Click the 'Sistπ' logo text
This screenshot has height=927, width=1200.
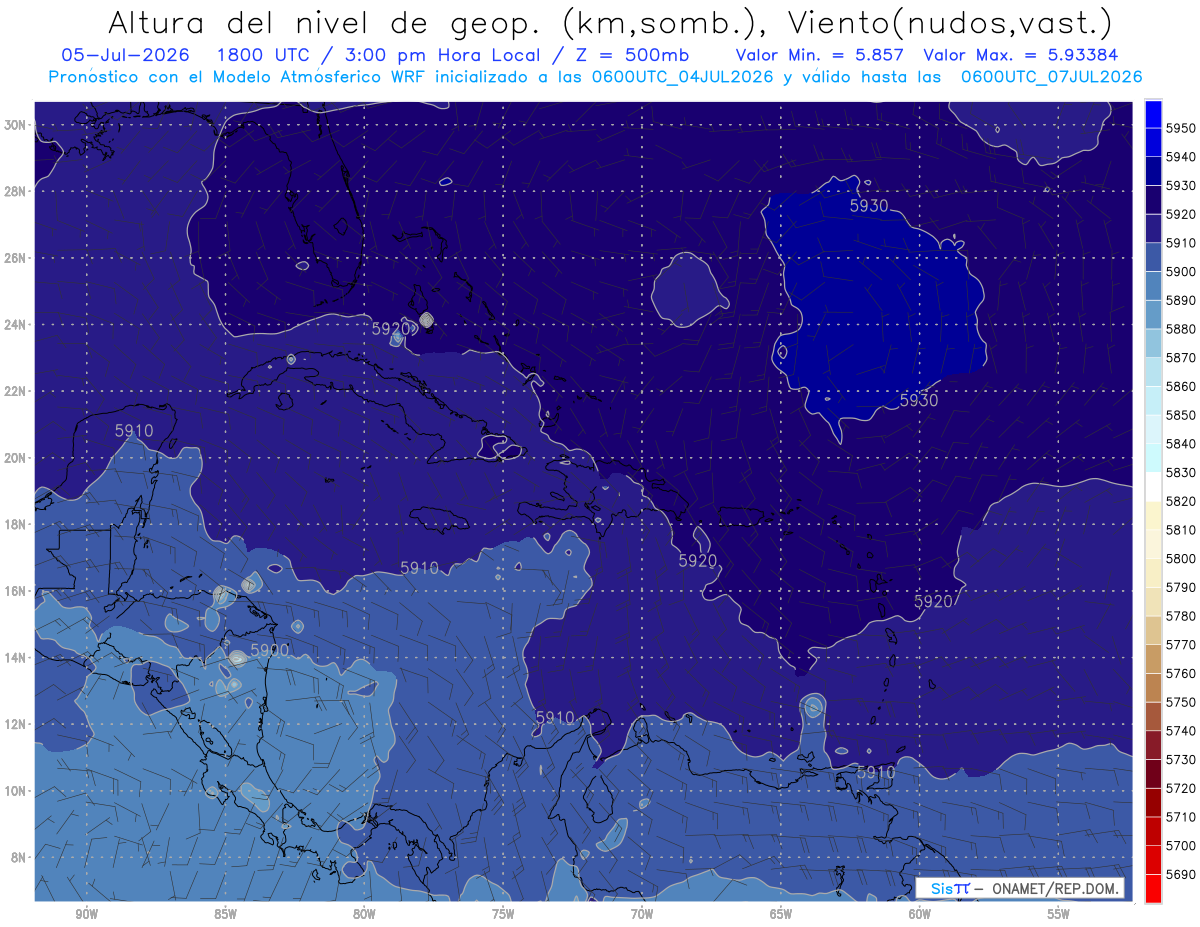950,888
